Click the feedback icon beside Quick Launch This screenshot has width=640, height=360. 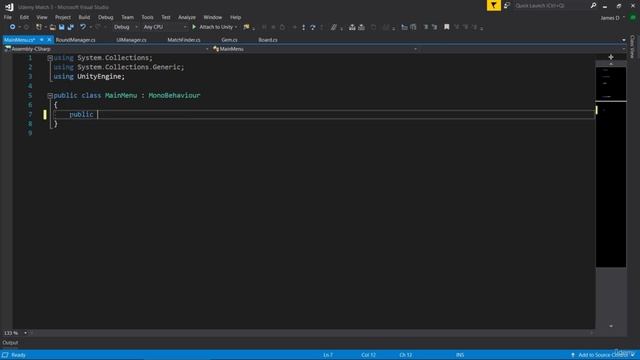click(507, 6)
